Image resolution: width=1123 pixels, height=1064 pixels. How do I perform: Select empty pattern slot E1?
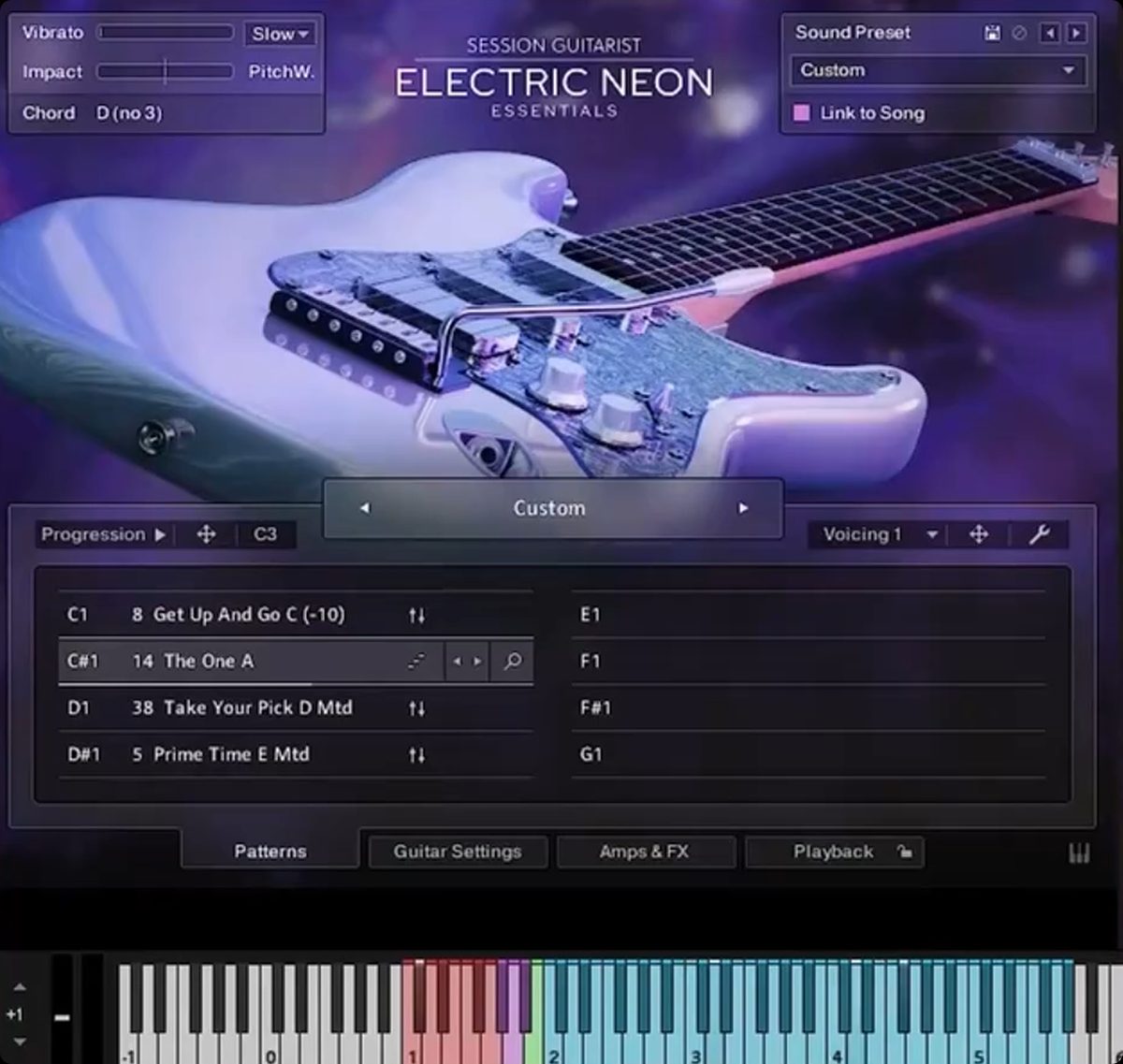point(809,615)
